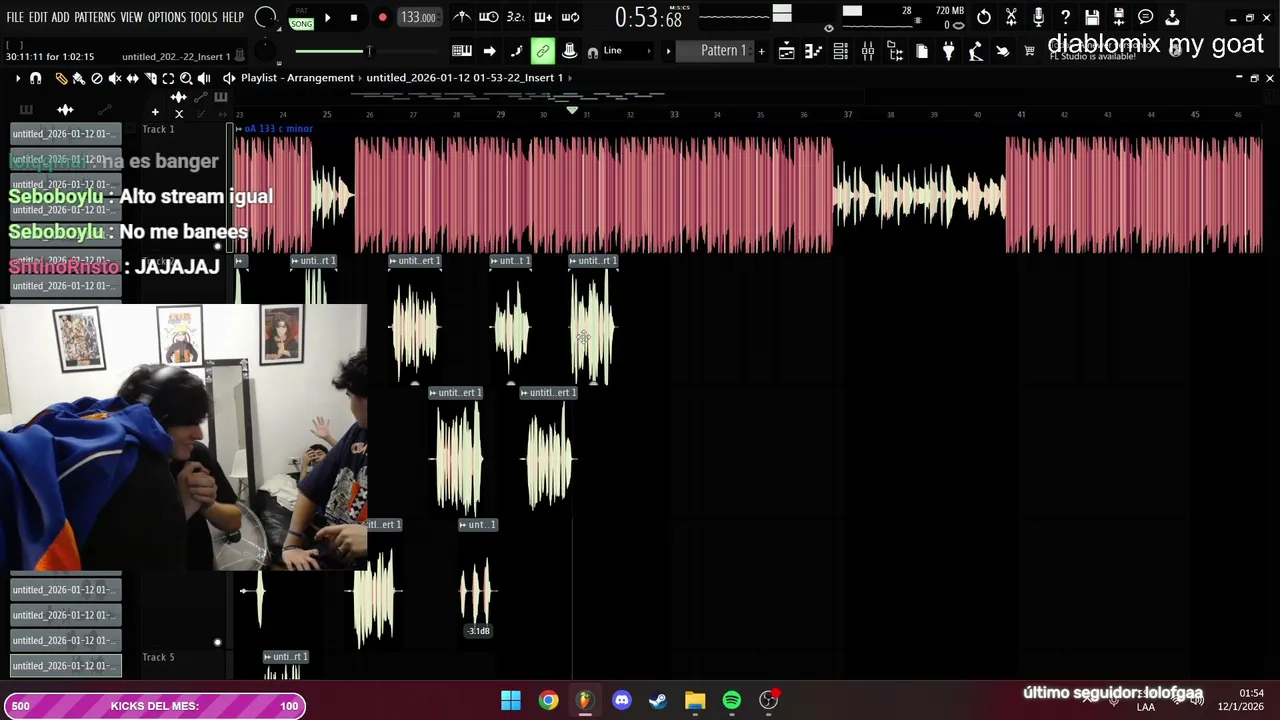This screenshot has width=1280, height=720.
Task: Open the playlist menu arrow
Action: click(x=17, y=78)
